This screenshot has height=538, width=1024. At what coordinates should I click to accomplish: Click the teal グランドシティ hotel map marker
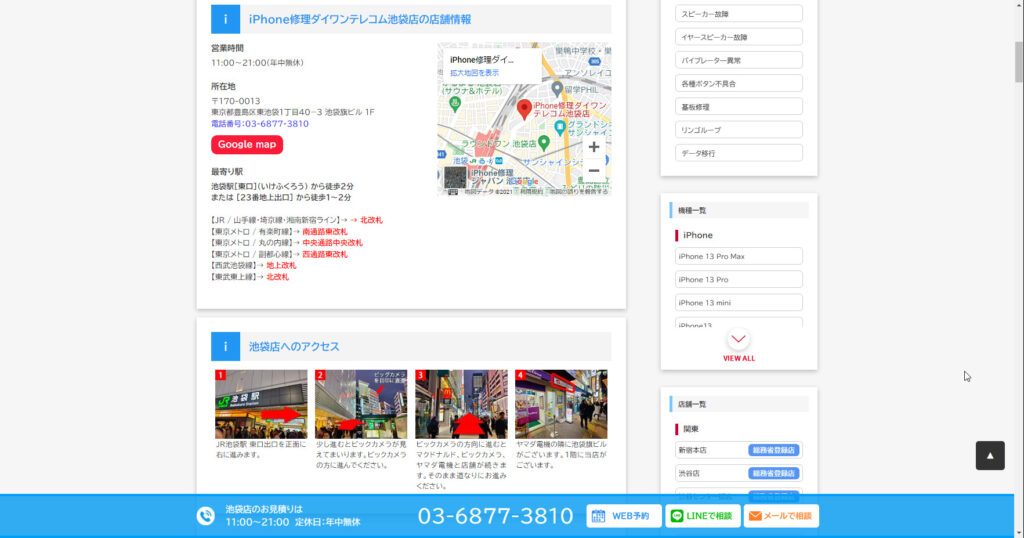pos(560,127)
